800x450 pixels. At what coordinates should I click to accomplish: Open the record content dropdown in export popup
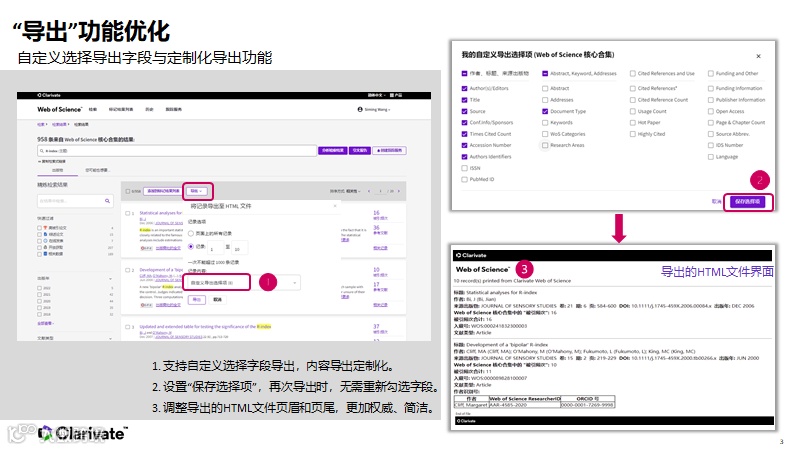[242, 283]
